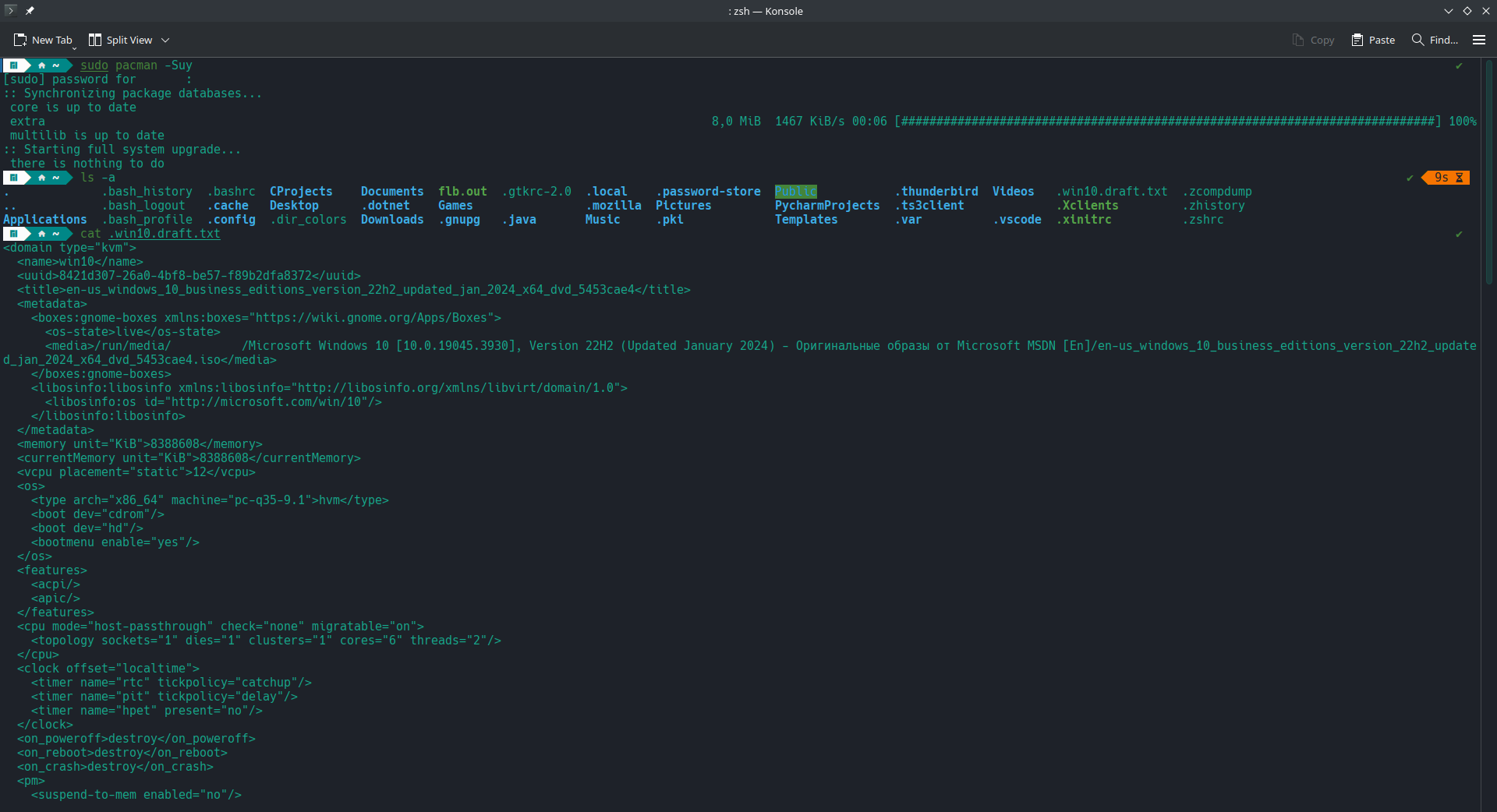This screenshot has width=1497, height=812.
Task: Click the vcpu placement static line
Action: point(136,472)
